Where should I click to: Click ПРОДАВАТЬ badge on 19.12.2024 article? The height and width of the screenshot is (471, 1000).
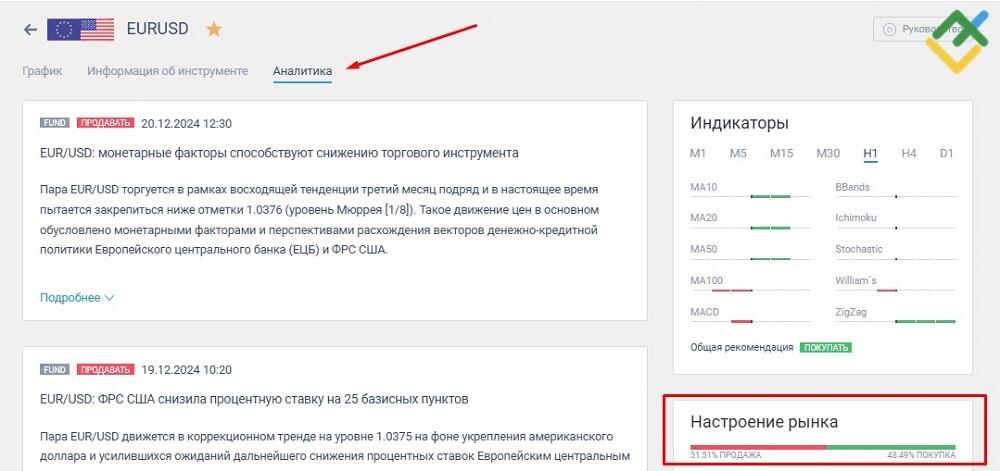click(x=105, y=369)
